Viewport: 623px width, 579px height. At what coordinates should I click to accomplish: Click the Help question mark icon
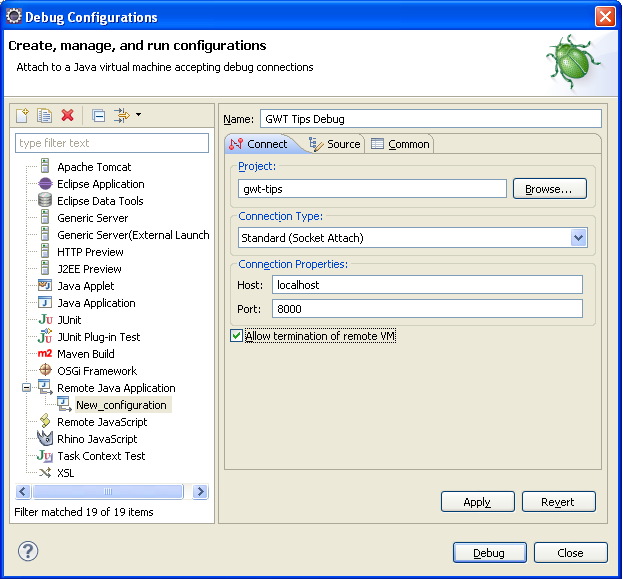coord(28,551)
